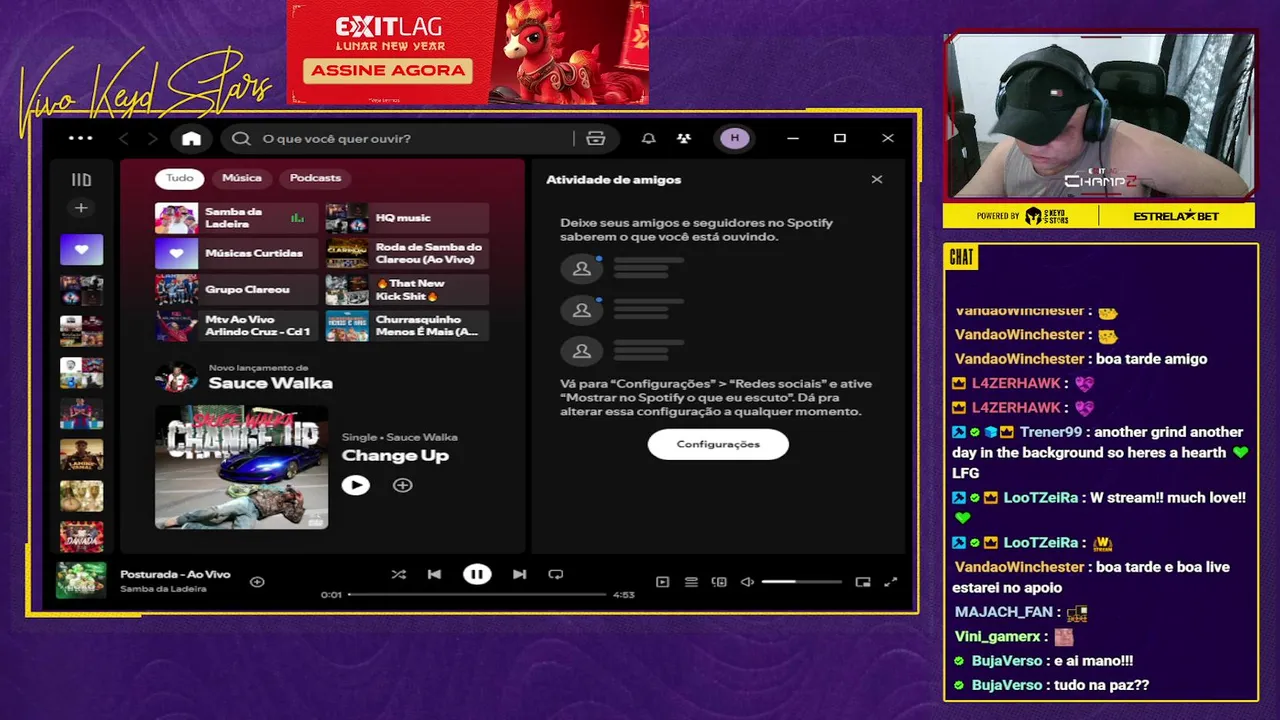Click the search field 'O que você quer ouvir?'
1280x720 pixels.
point(400,138)
